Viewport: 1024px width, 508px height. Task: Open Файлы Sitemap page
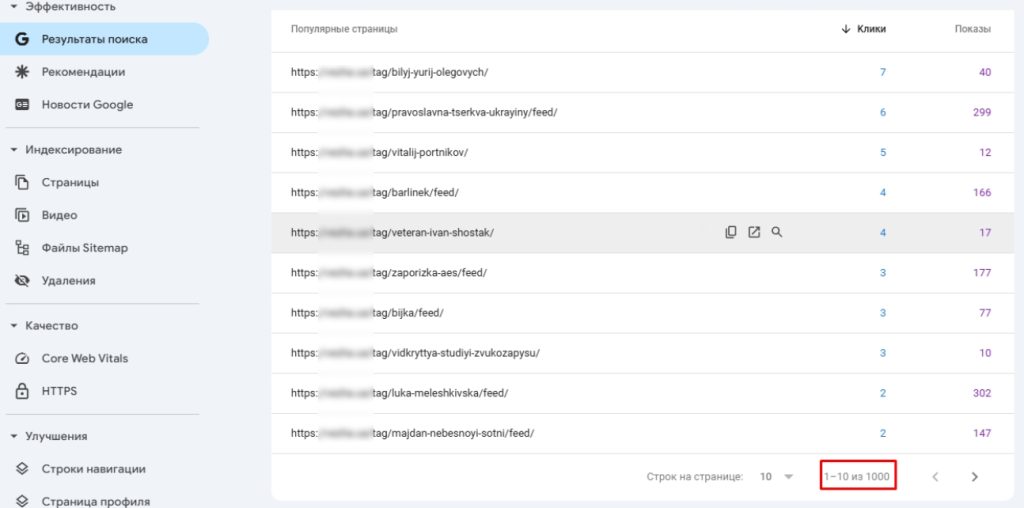pyautogui.click(x=84, y=248)
